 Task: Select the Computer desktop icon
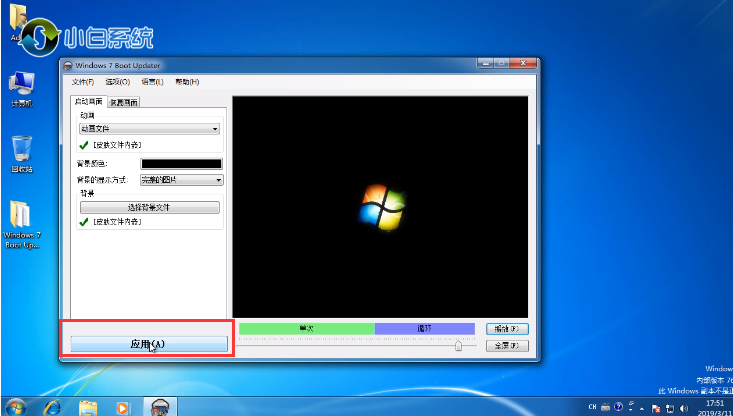(x=21, y=88)
